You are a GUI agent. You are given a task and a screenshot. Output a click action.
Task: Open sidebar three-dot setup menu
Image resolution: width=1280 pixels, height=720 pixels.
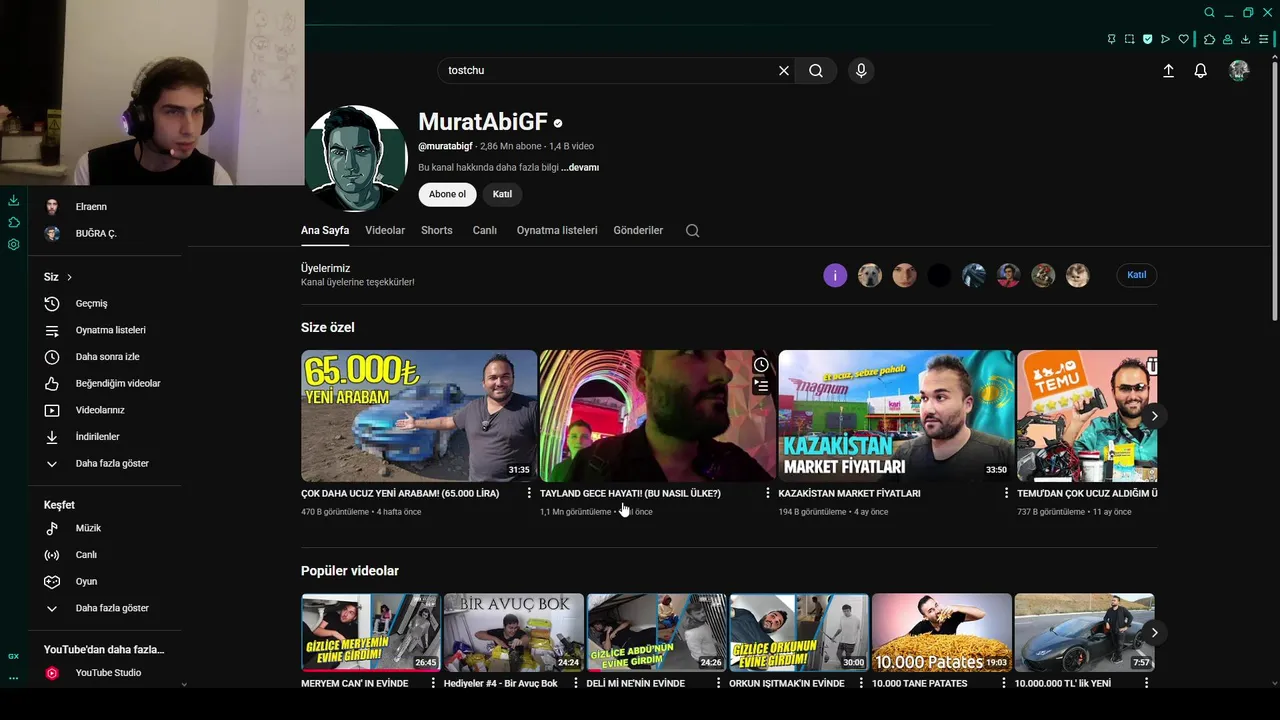[13, 678]
